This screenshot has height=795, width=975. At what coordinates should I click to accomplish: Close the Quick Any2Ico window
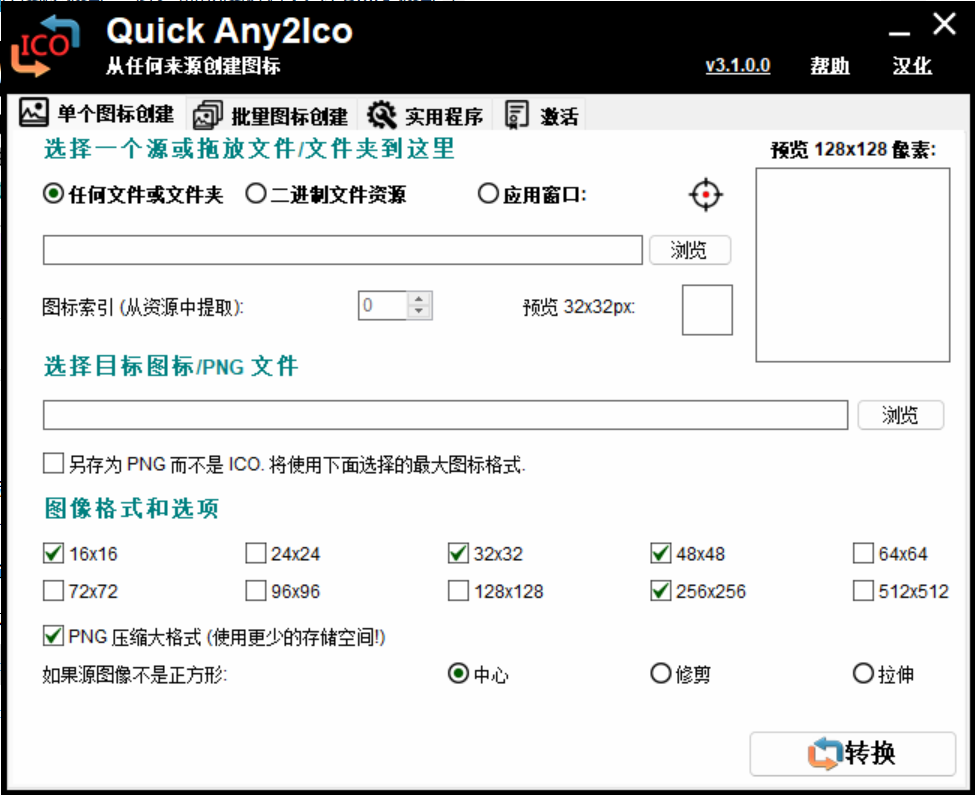pyautogui.click(x=944, y=25)
